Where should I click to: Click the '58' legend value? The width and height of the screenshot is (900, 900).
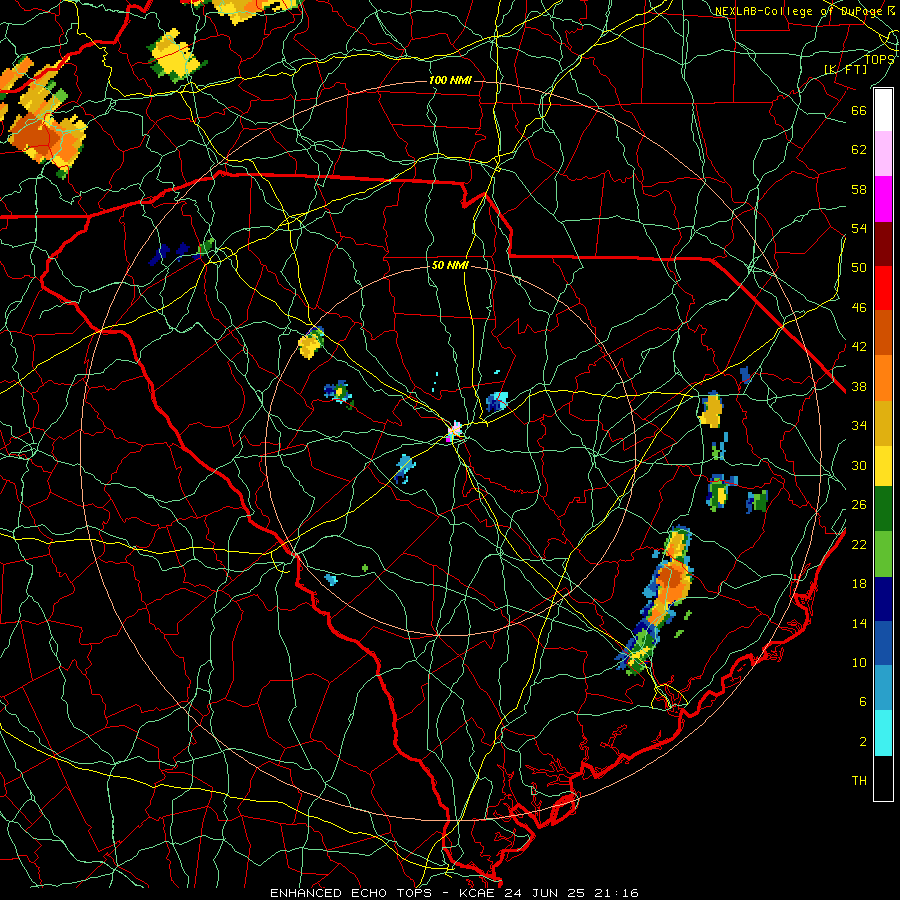(859, 189)
